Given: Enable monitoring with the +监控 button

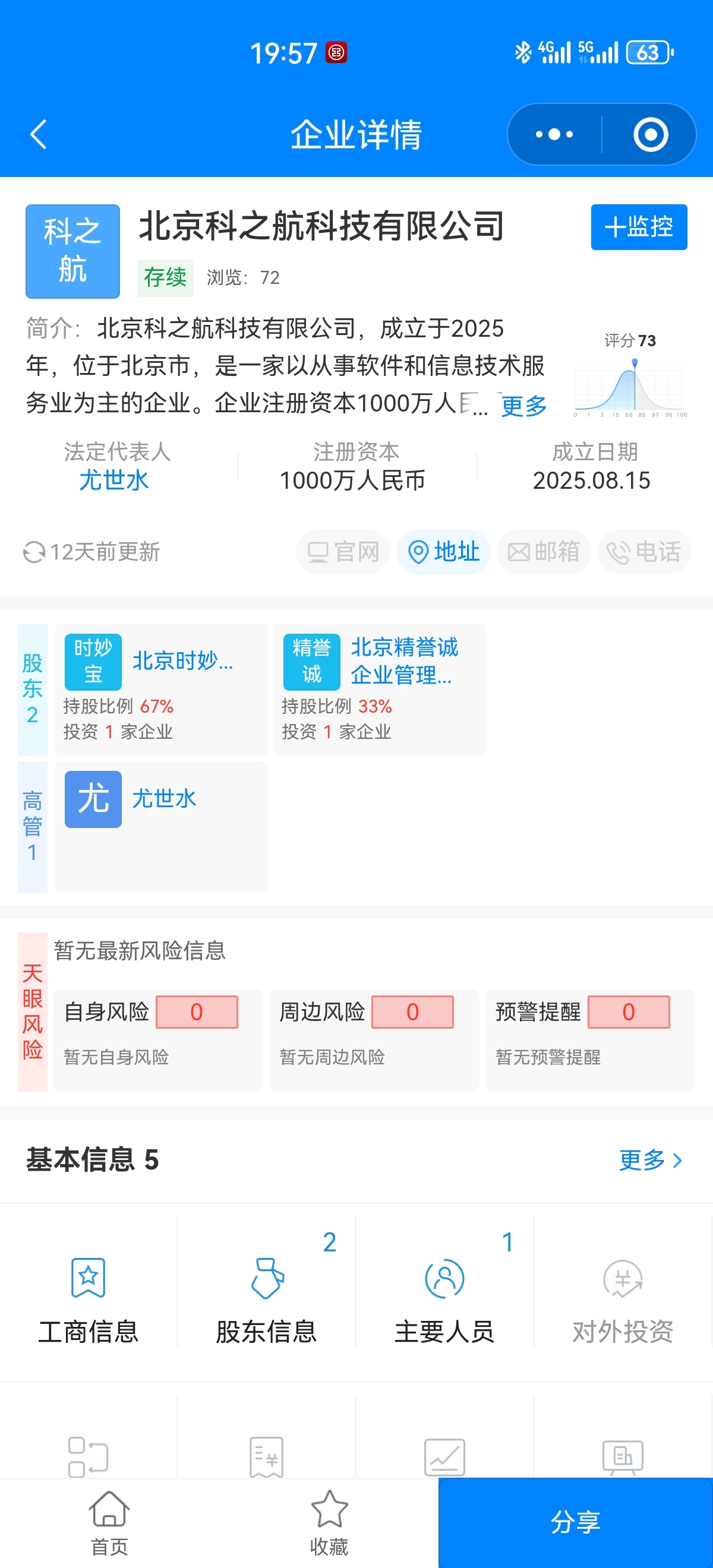Looking at the screenshot, I should [x=639, y=227].
